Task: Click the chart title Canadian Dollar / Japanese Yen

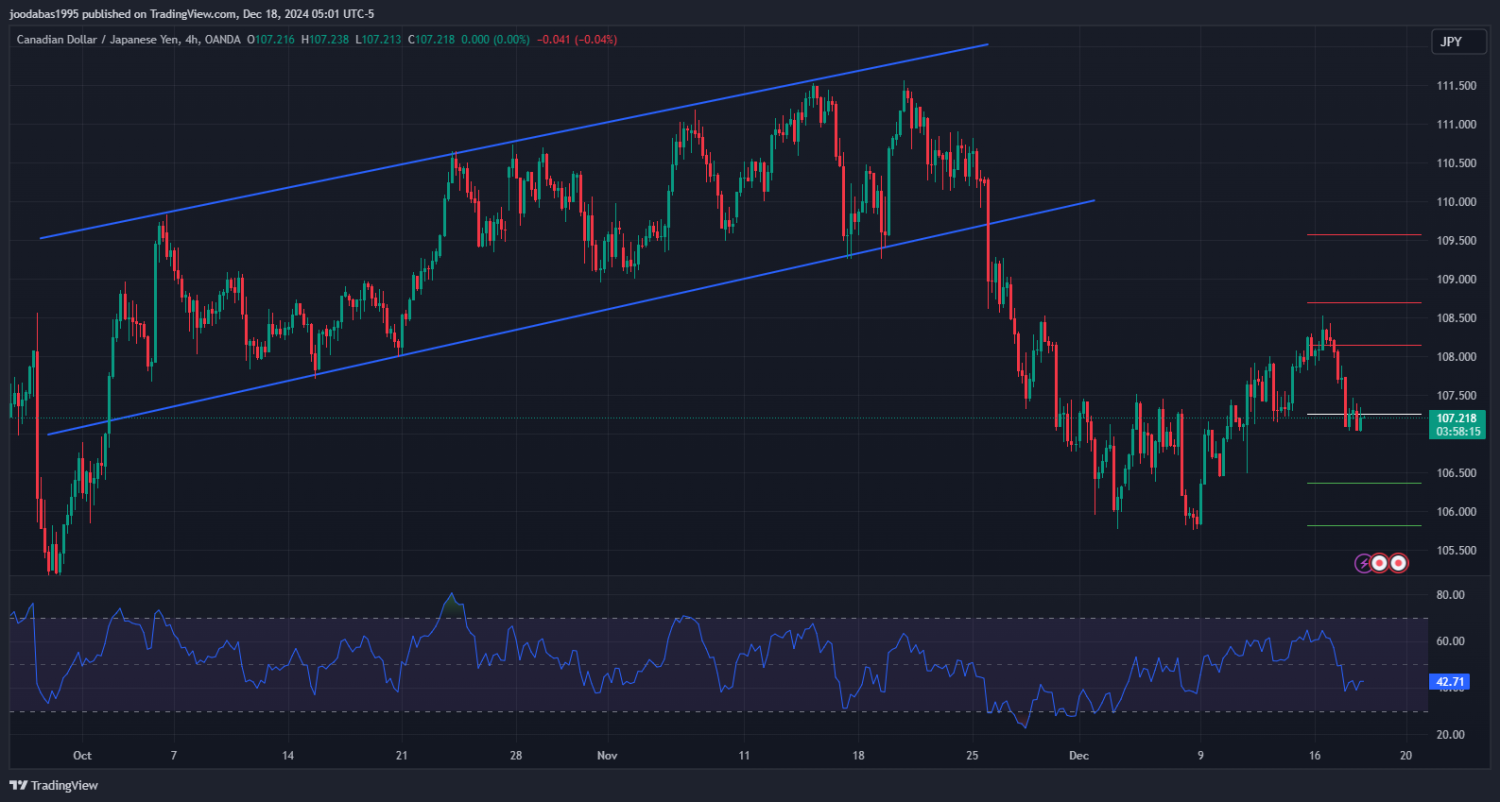Action: (99, 40)
